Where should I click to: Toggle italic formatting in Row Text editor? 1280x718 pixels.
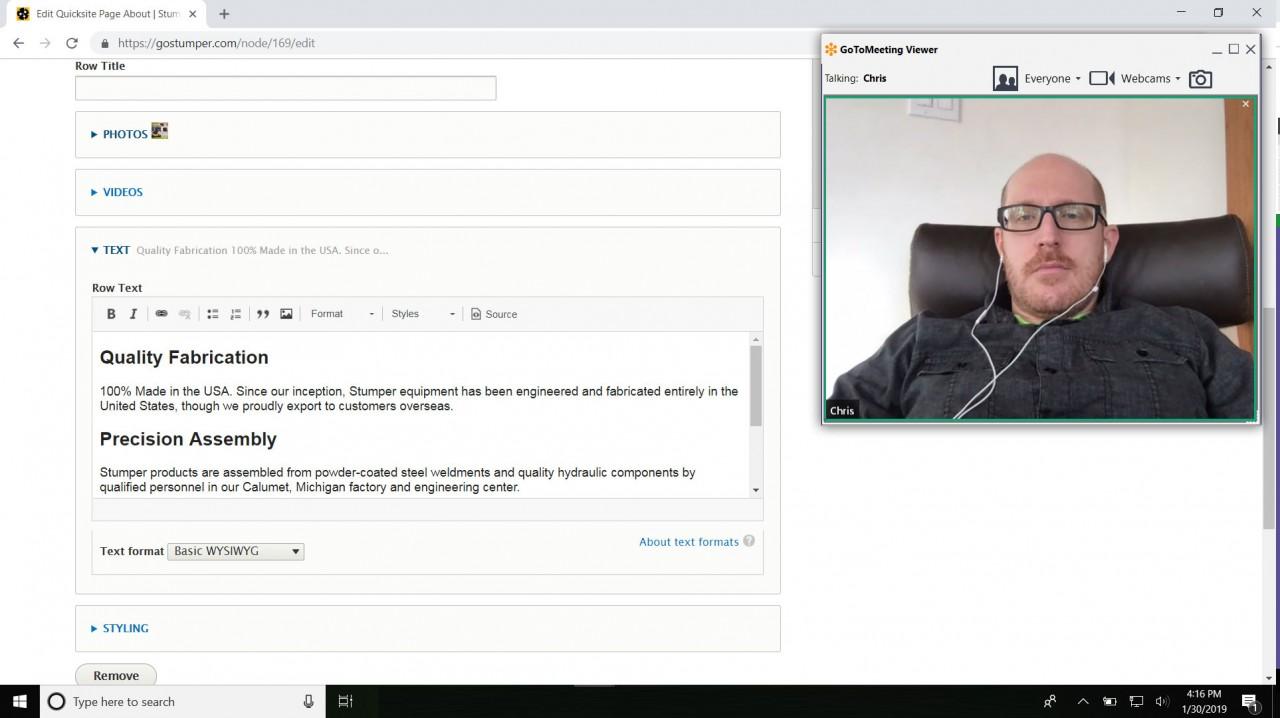click(133, 314)
